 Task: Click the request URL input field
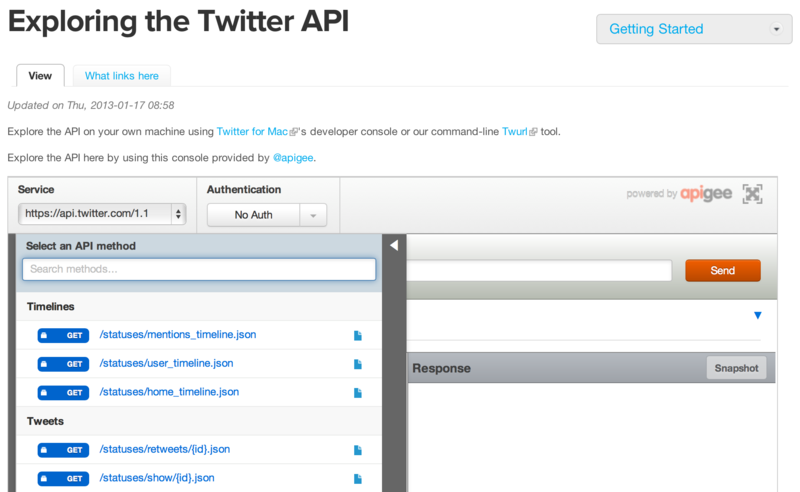(539, 270)
